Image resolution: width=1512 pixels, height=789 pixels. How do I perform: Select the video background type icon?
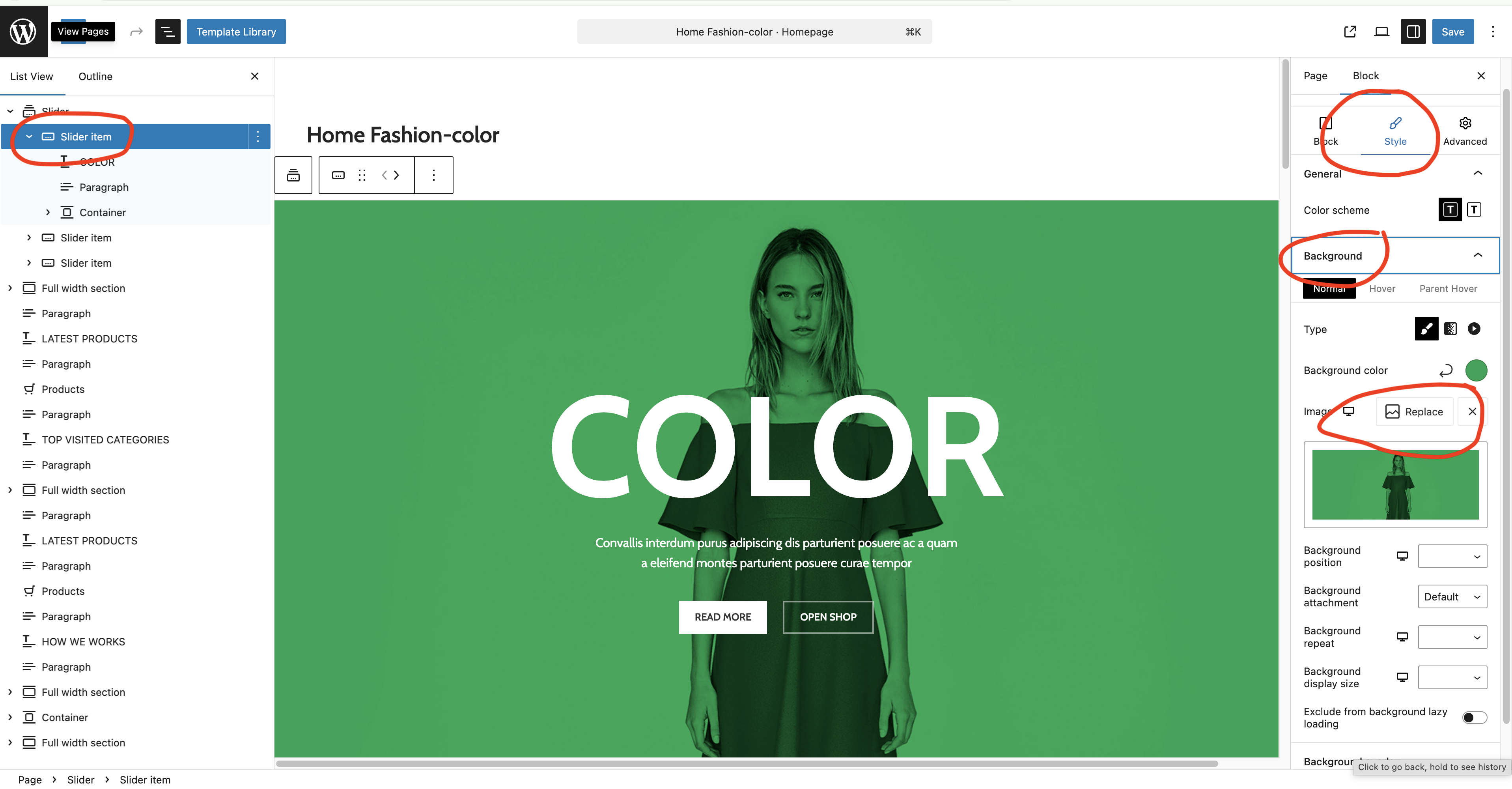tap(1474, 329)
